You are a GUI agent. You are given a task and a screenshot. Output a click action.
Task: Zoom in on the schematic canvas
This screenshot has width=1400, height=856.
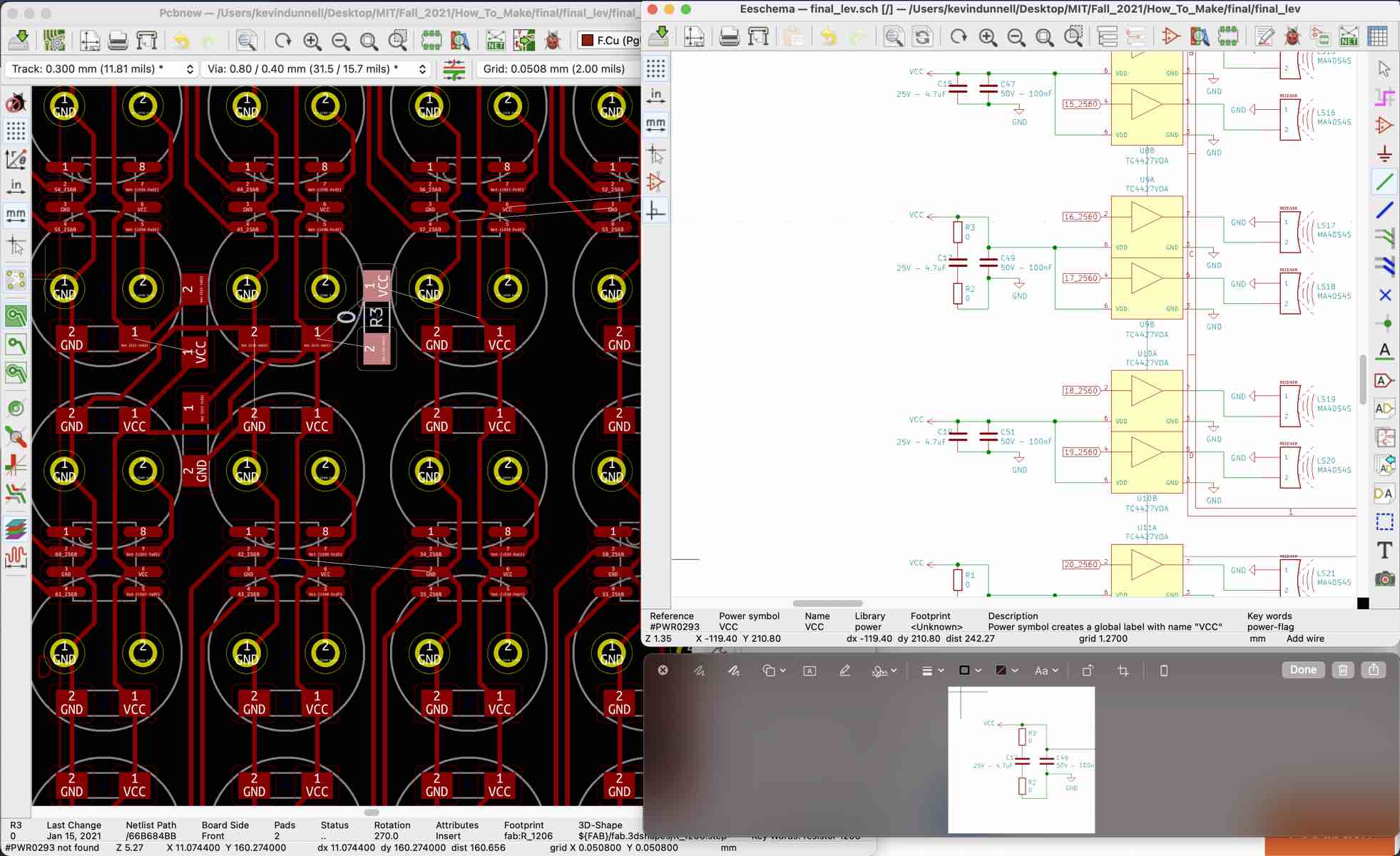coord(988,36)
